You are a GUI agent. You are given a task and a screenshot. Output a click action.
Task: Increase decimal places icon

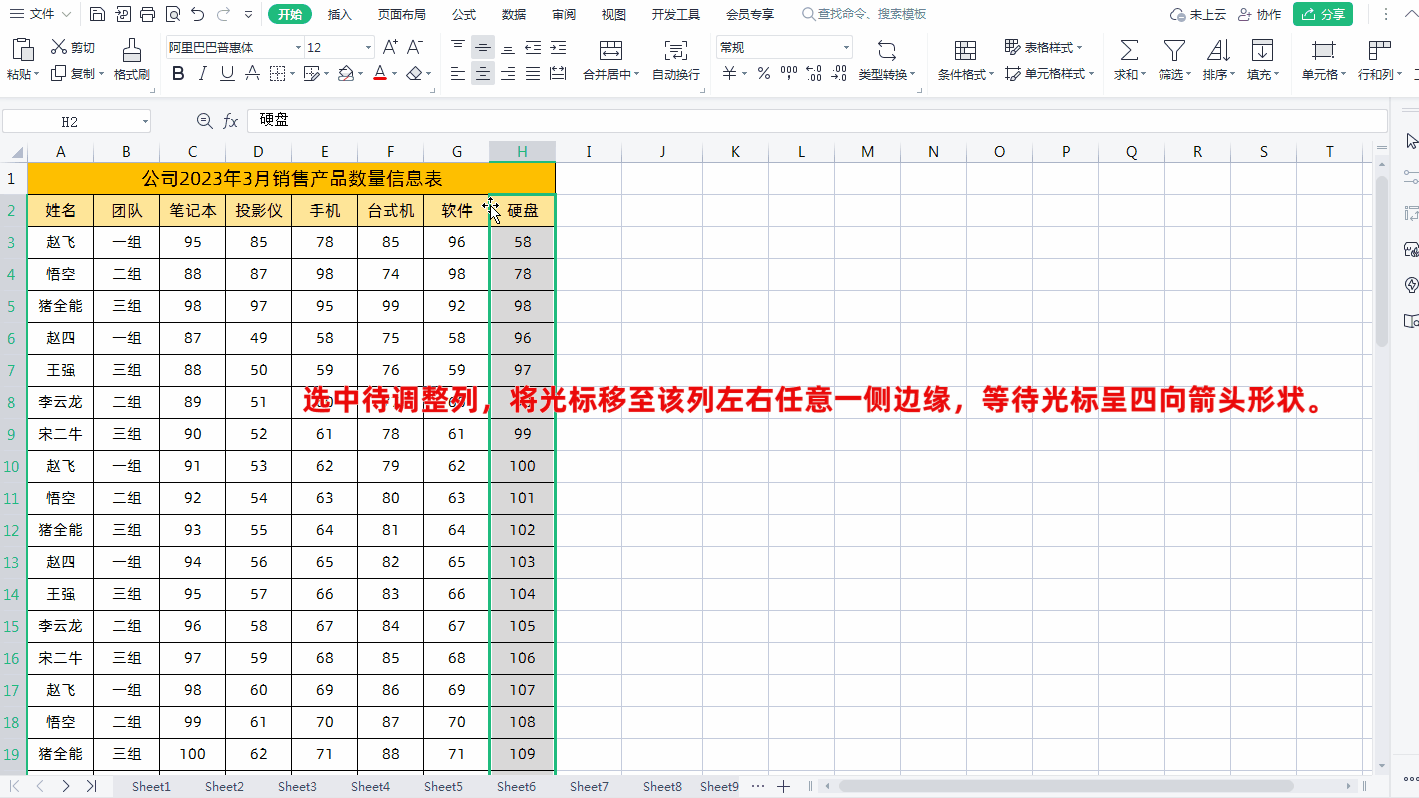coord(814,73)
